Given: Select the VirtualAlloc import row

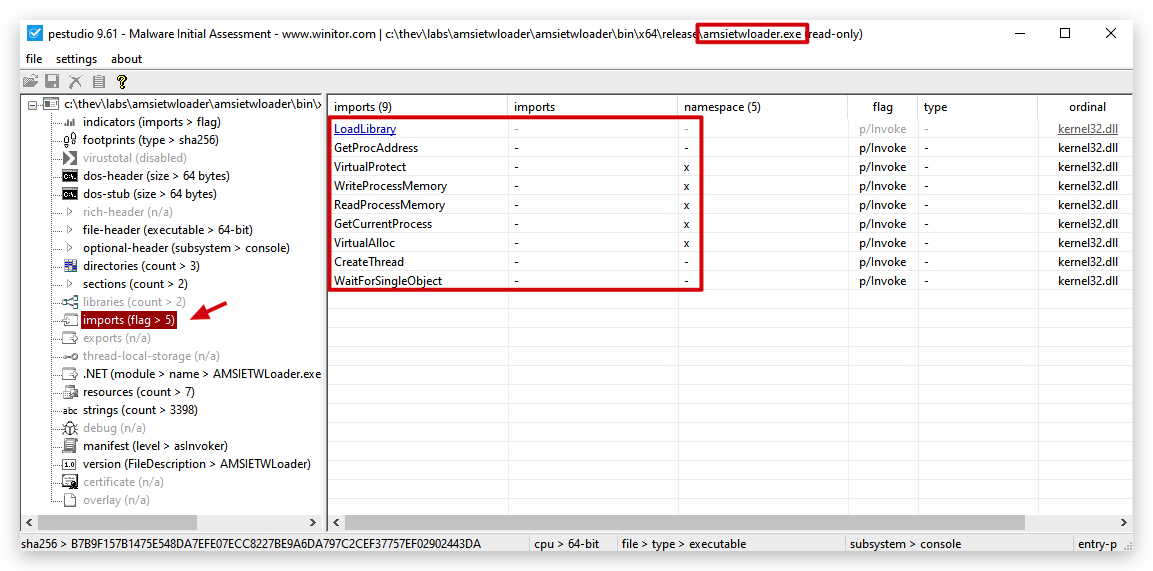Looking at the screenshot, I should click(730, 243).
